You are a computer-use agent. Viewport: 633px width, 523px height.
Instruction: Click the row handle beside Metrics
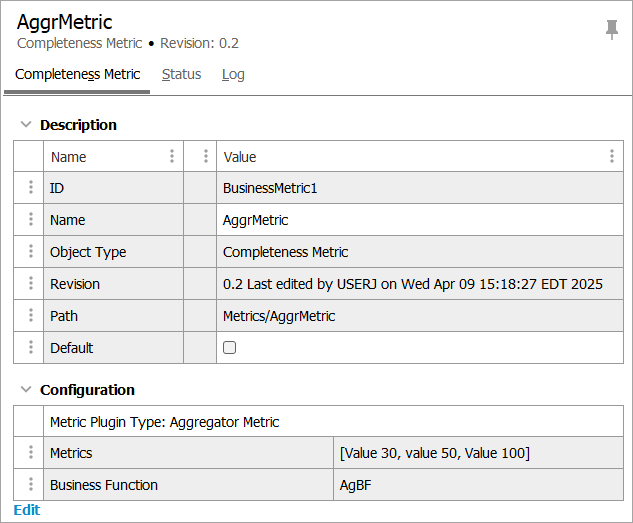[30, 453]
